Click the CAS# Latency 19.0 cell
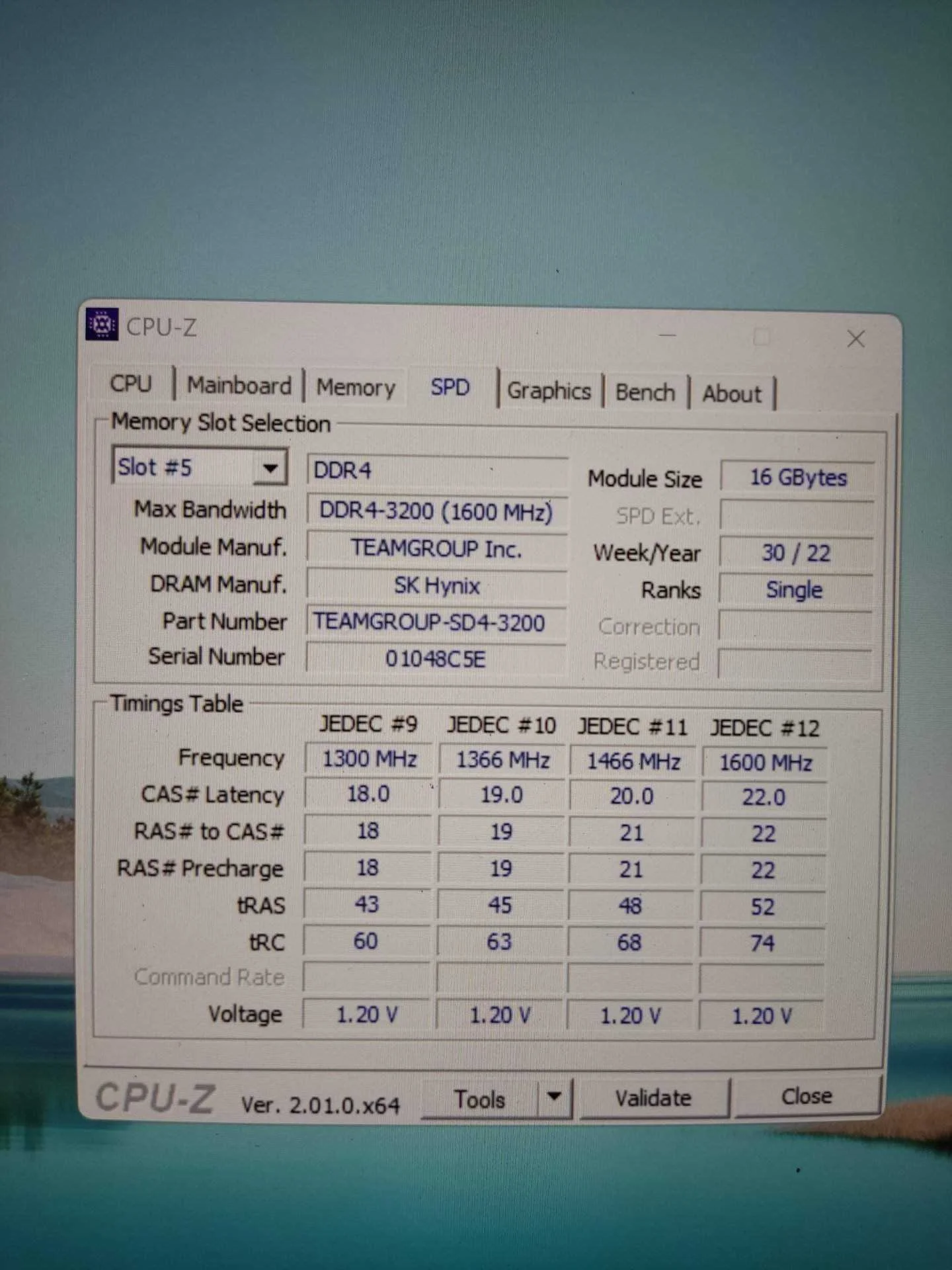Image resolution: width=952 pixels, height=1270 pixels. (501, 796)
